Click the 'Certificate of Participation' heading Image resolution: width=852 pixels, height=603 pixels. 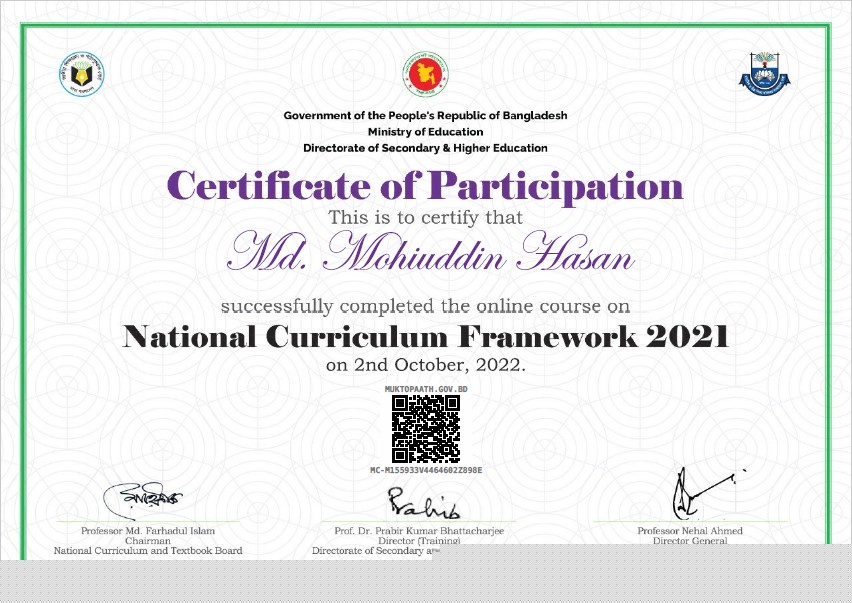(x=425, y=186)
